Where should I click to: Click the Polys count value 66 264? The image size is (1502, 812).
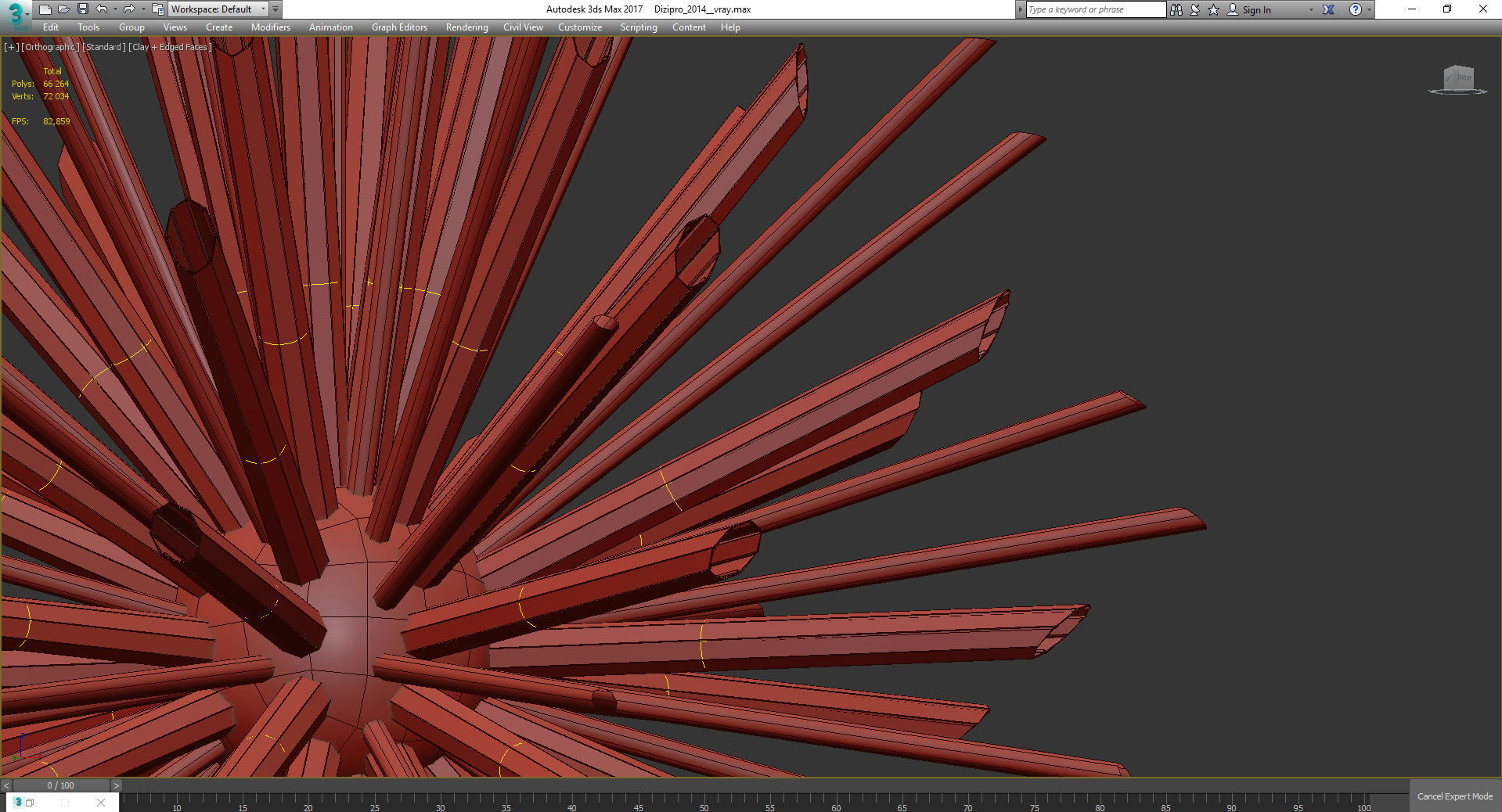[56, 84]
